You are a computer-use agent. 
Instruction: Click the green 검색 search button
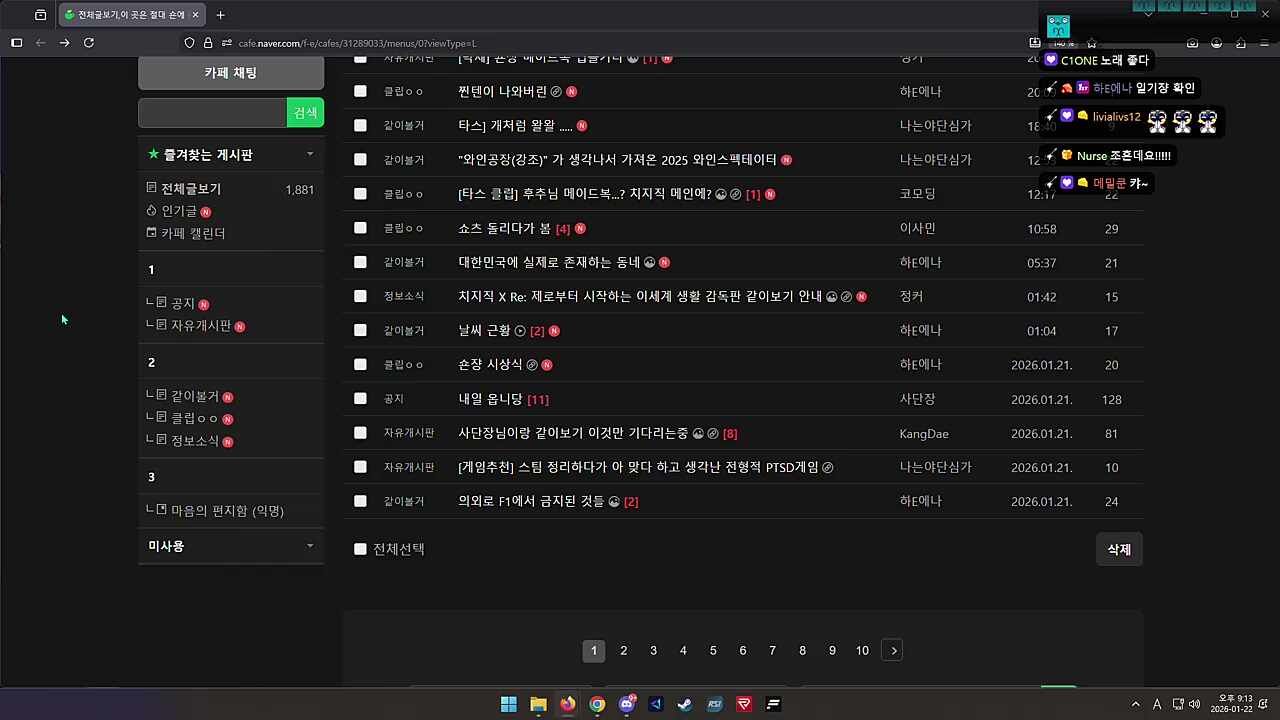pos(305,113)
